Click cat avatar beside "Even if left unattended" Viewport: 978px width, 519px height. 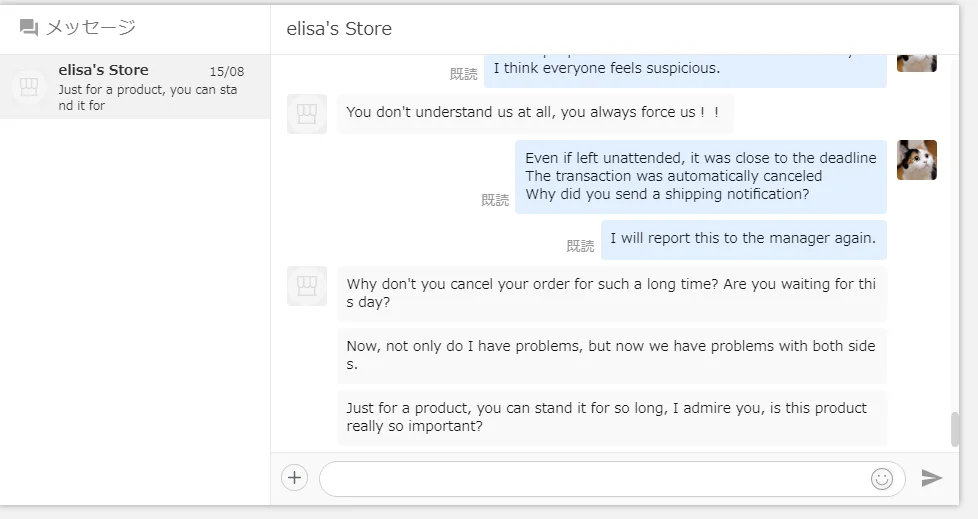916,160
